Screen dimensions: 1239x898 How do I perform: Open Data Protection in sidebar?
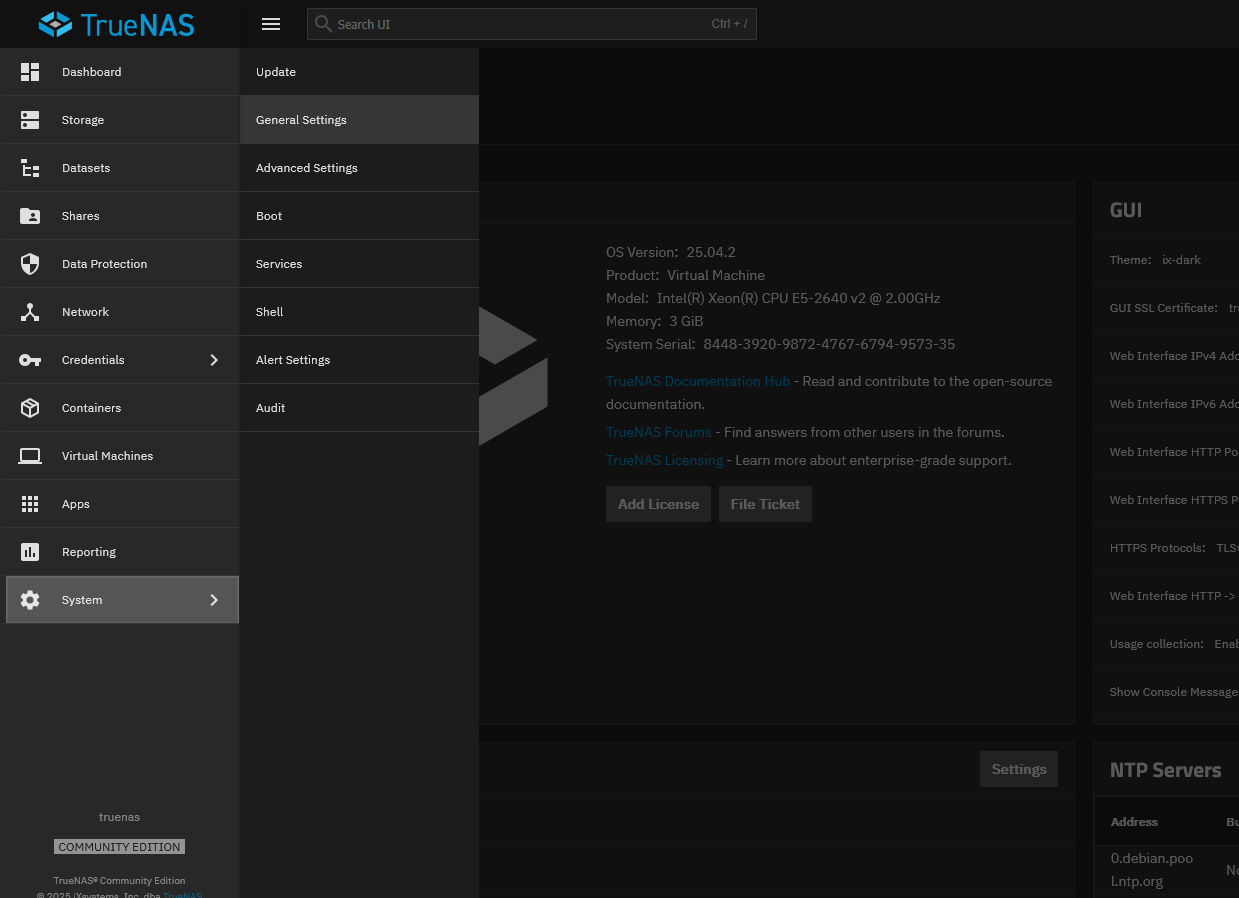(x=120, y=264)
